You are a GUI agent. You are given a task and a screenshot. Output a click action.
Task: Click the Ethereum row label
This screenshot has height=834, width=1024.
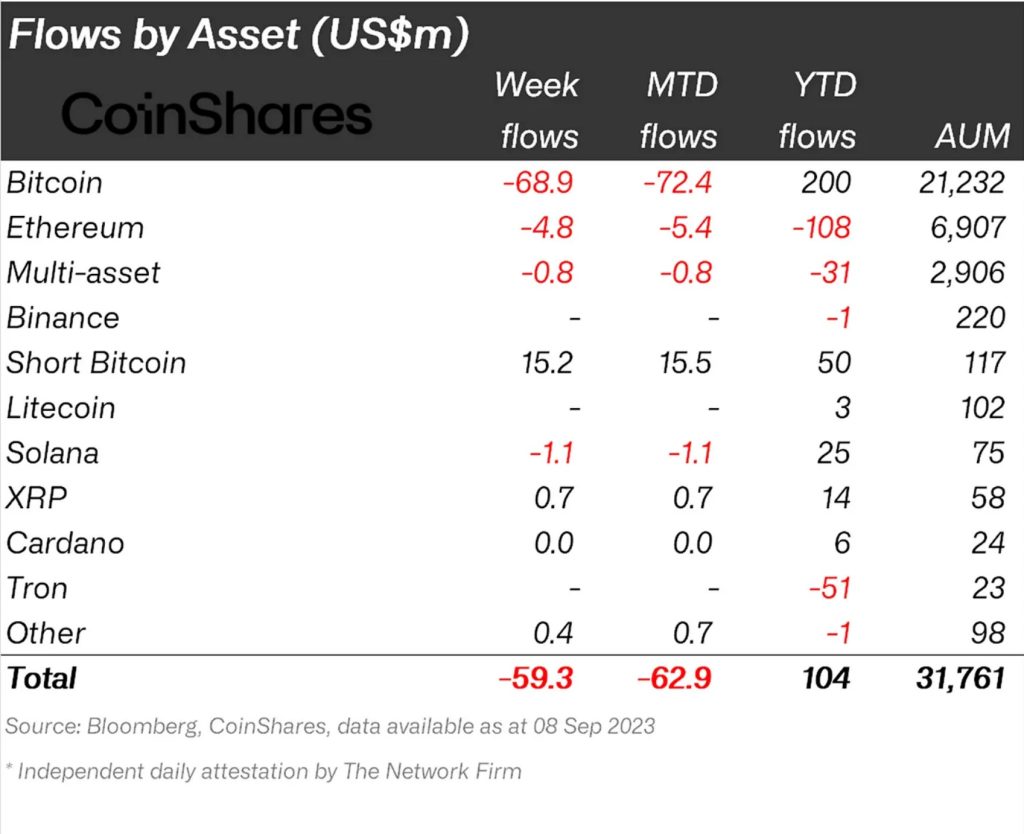pos(75,227)
